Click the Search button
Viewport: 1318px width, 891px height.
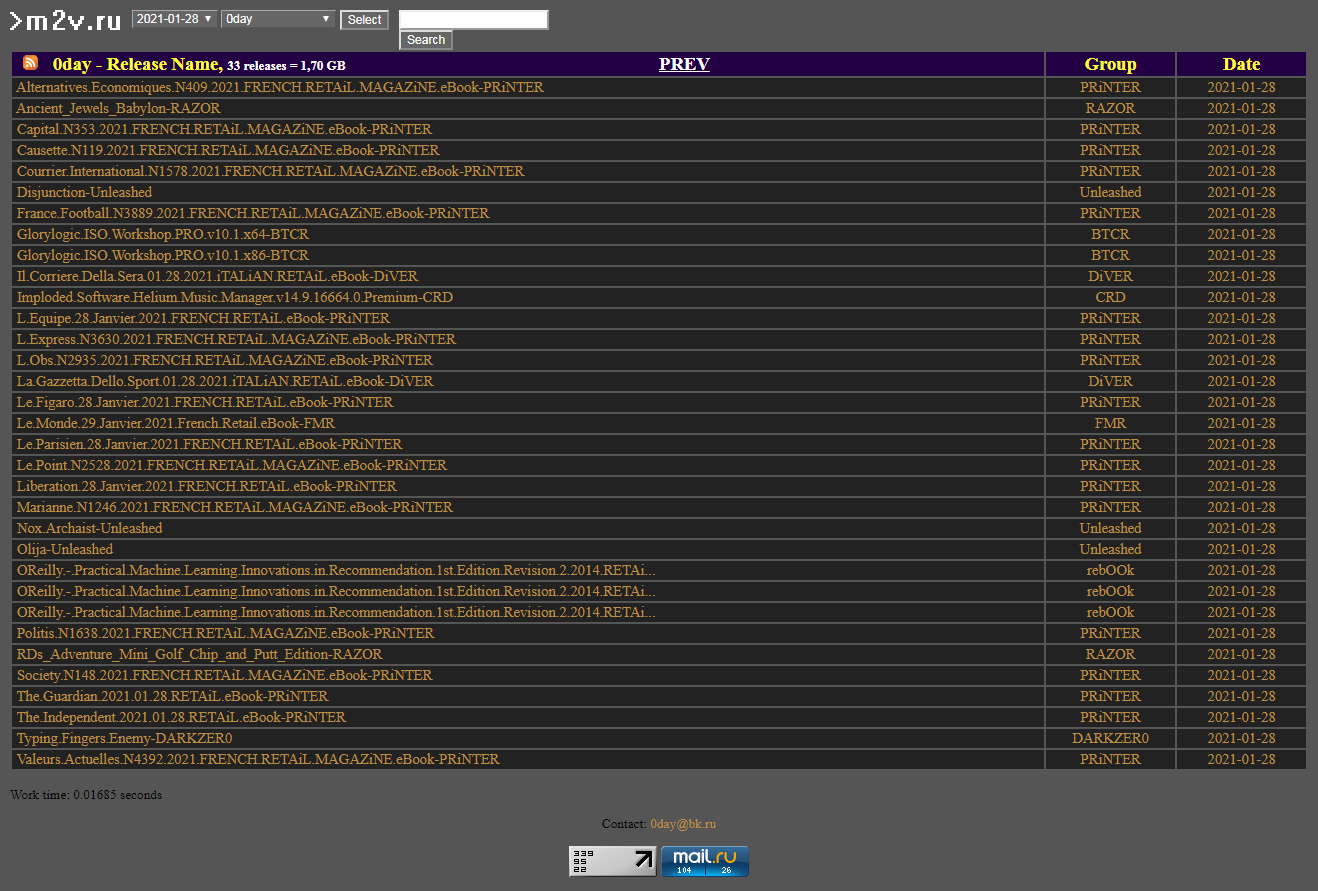click(x=426, y=40)
